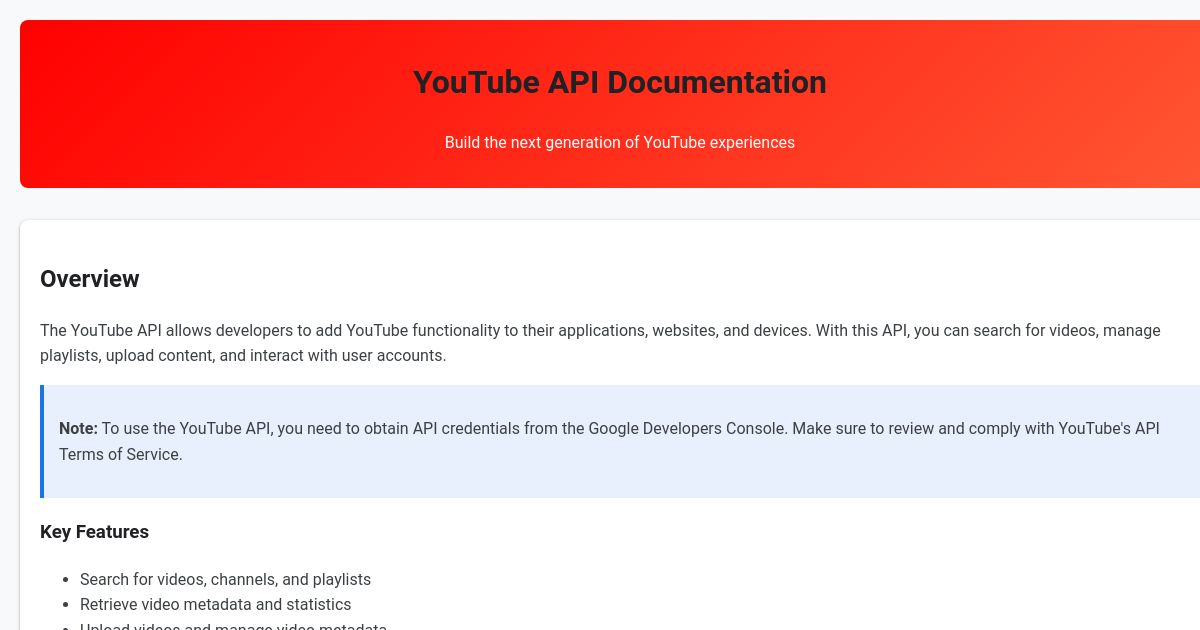Screen dimensions: 1200x630
Task: Click the Google Developers Console mention
Action: (687, 428)
